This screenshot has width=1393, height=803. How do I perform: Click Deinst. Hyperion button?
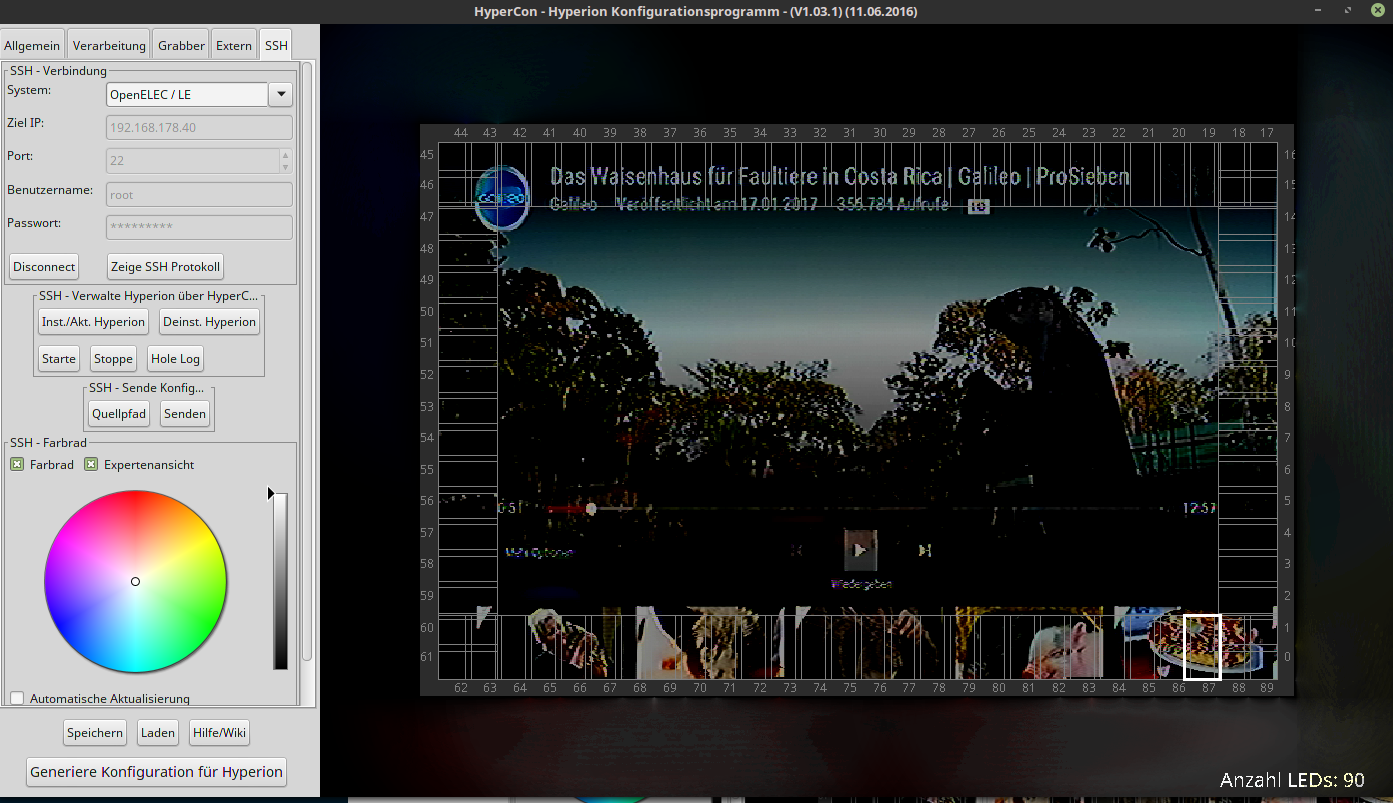point(210,322)
